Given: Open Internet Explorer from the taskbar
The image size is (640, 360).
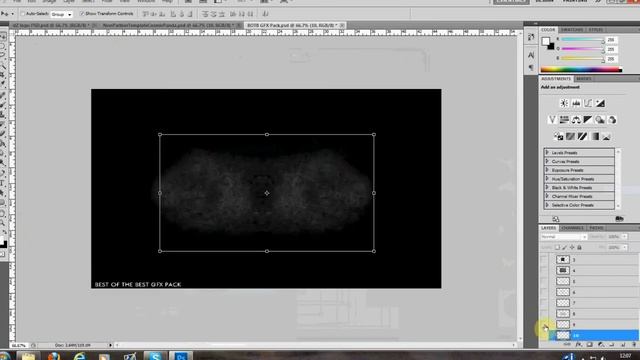Looking at the screenshot, I should (x=79, y=356).
